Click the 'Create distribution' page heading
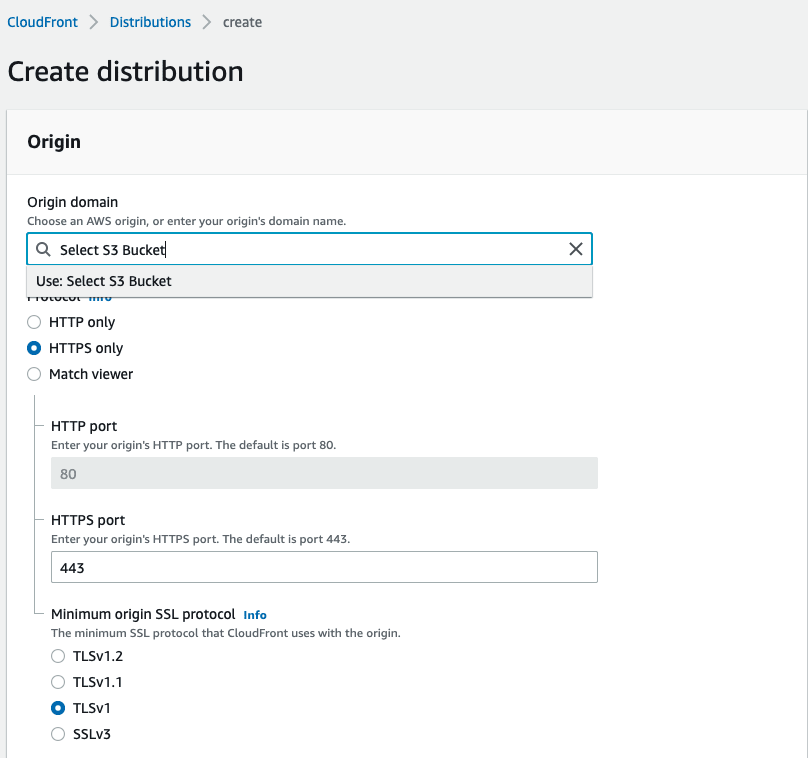This screenshot has width=808, height=758. pyautogui.click(x=125, y=71)
